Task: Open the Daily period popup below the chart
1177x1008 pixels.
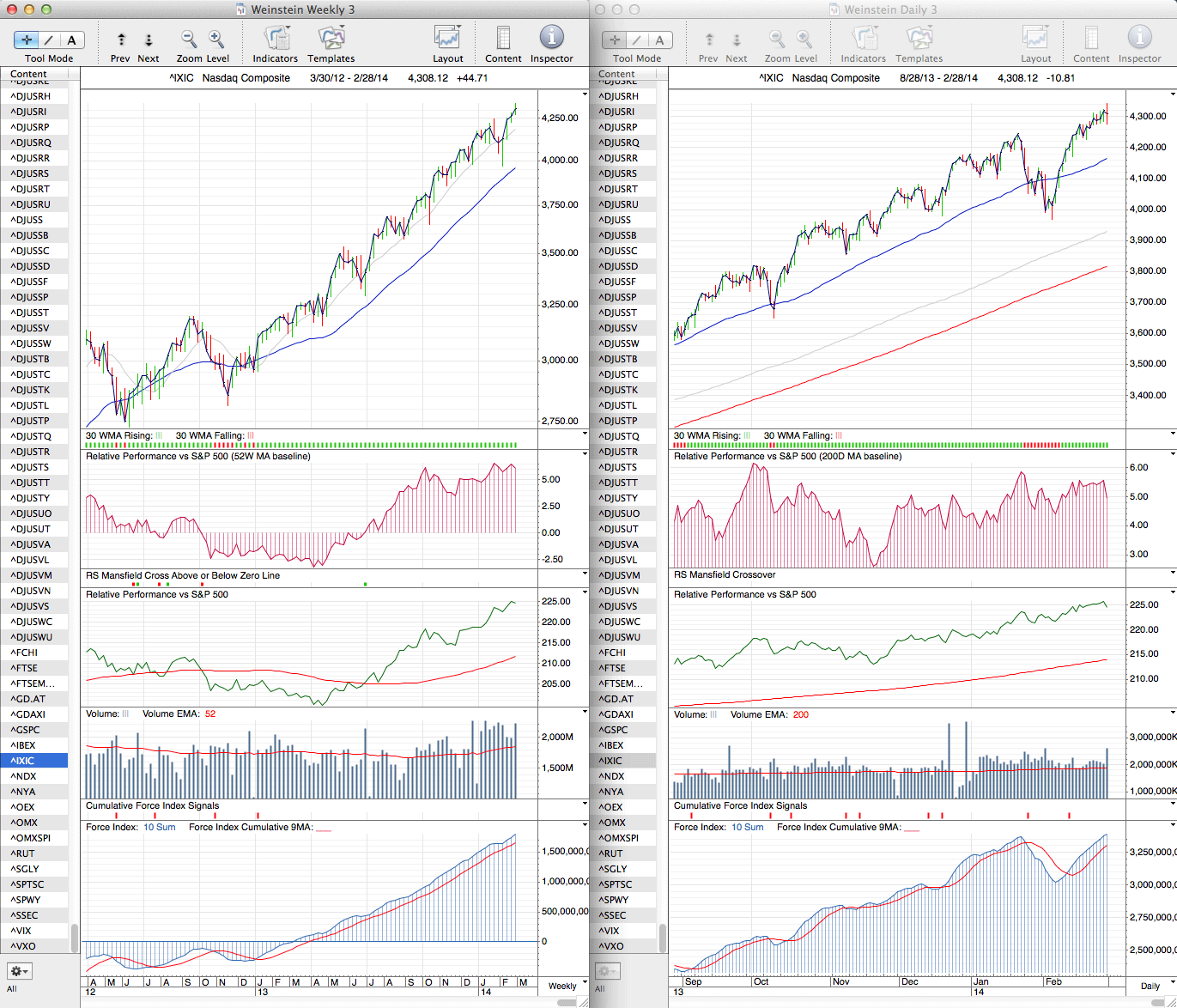Action: click(1156, 986)
